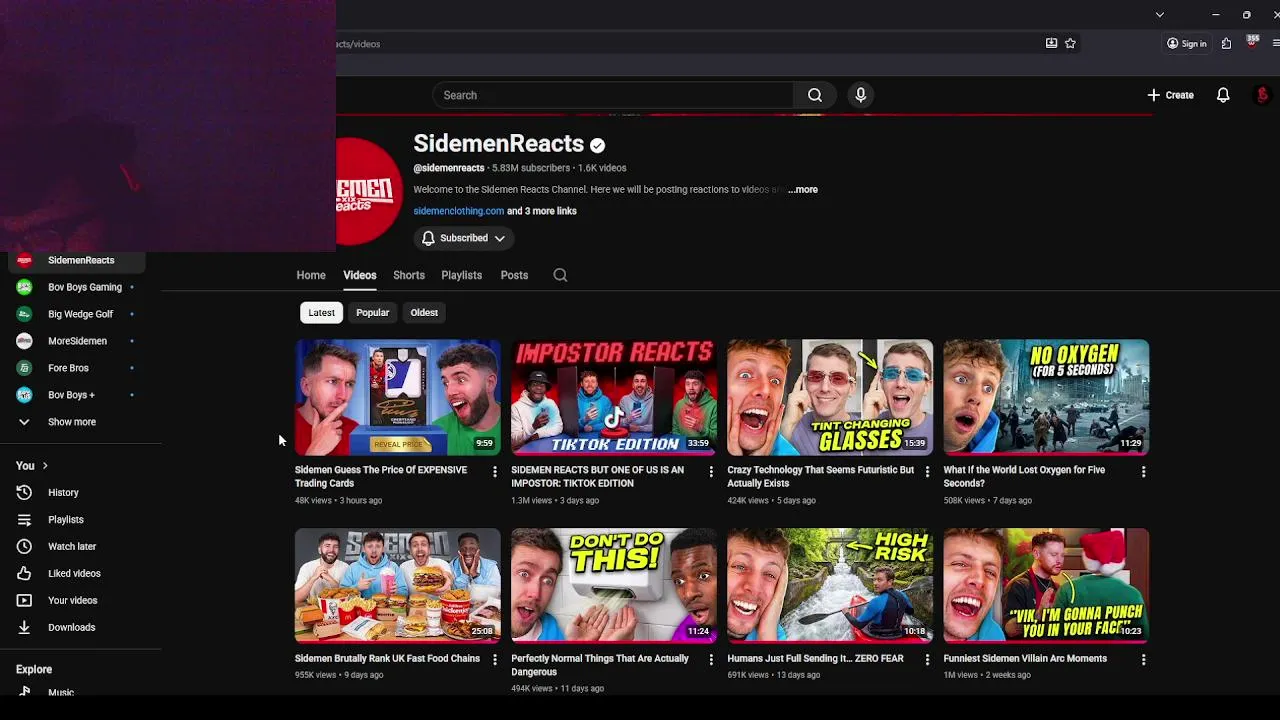Click the install app icon in address bar
The width and height of the screenshot is (1280, 720).
click(1051, 43)
